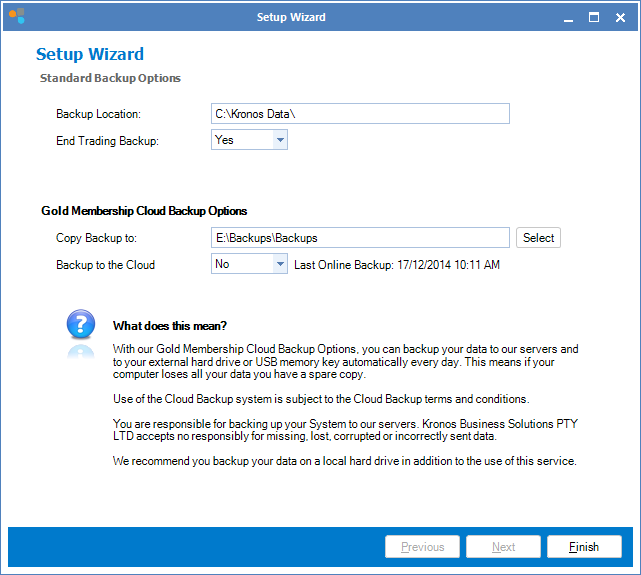
Task: Click the application icon in the title bar
Action: [16, 17]
